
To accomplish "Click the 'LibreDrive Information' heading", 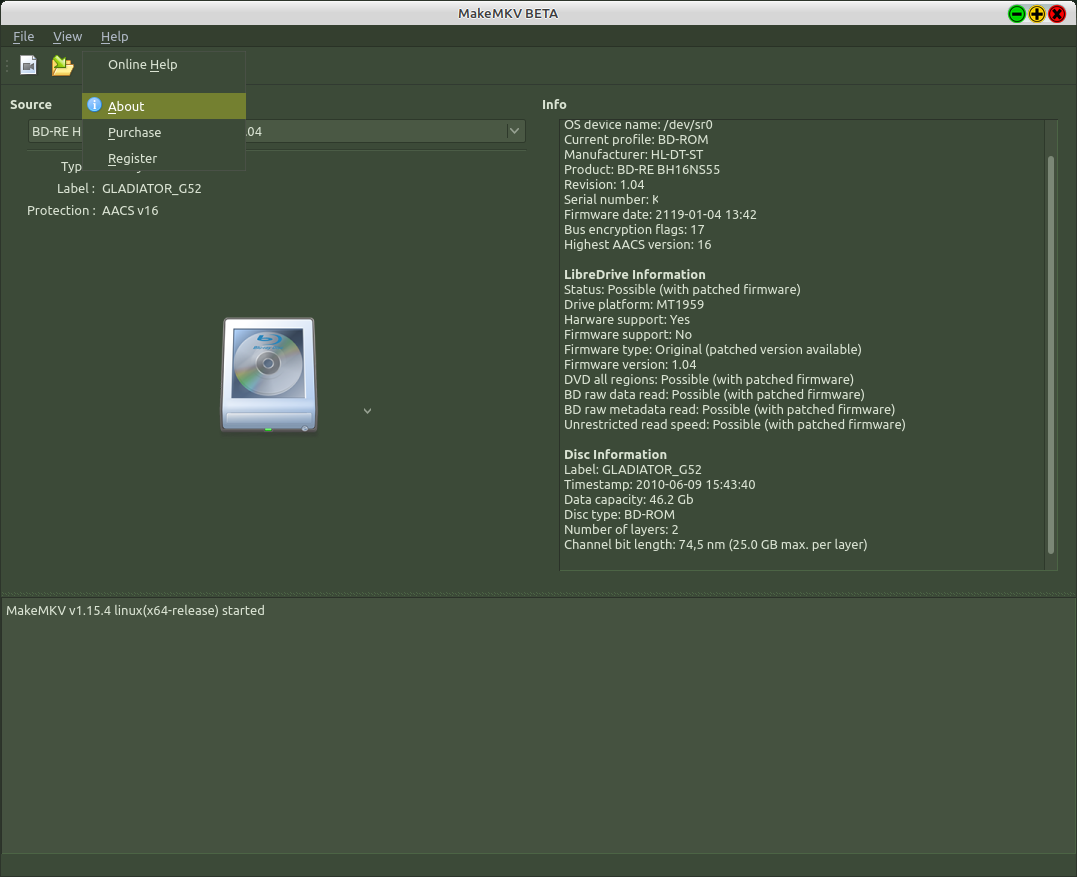I will [635, 275].
